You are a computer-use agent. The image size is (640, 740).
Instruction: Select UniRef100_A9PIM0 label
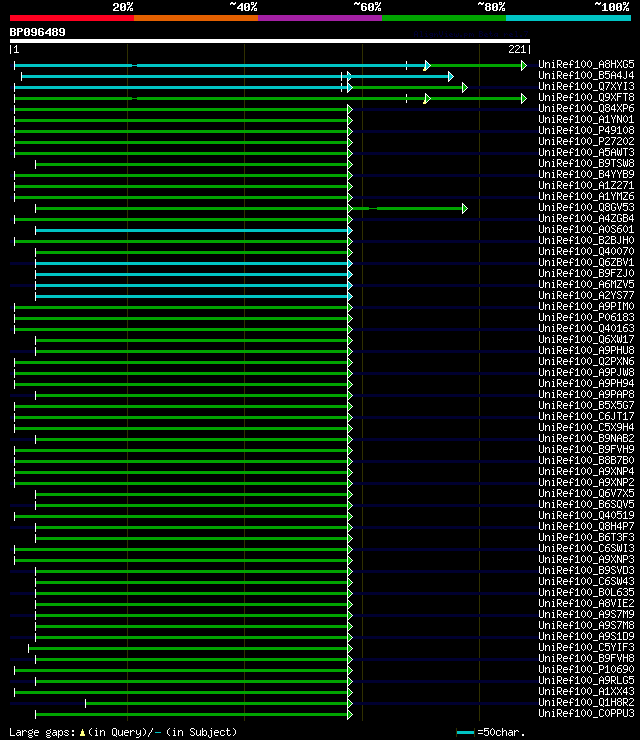586,306
